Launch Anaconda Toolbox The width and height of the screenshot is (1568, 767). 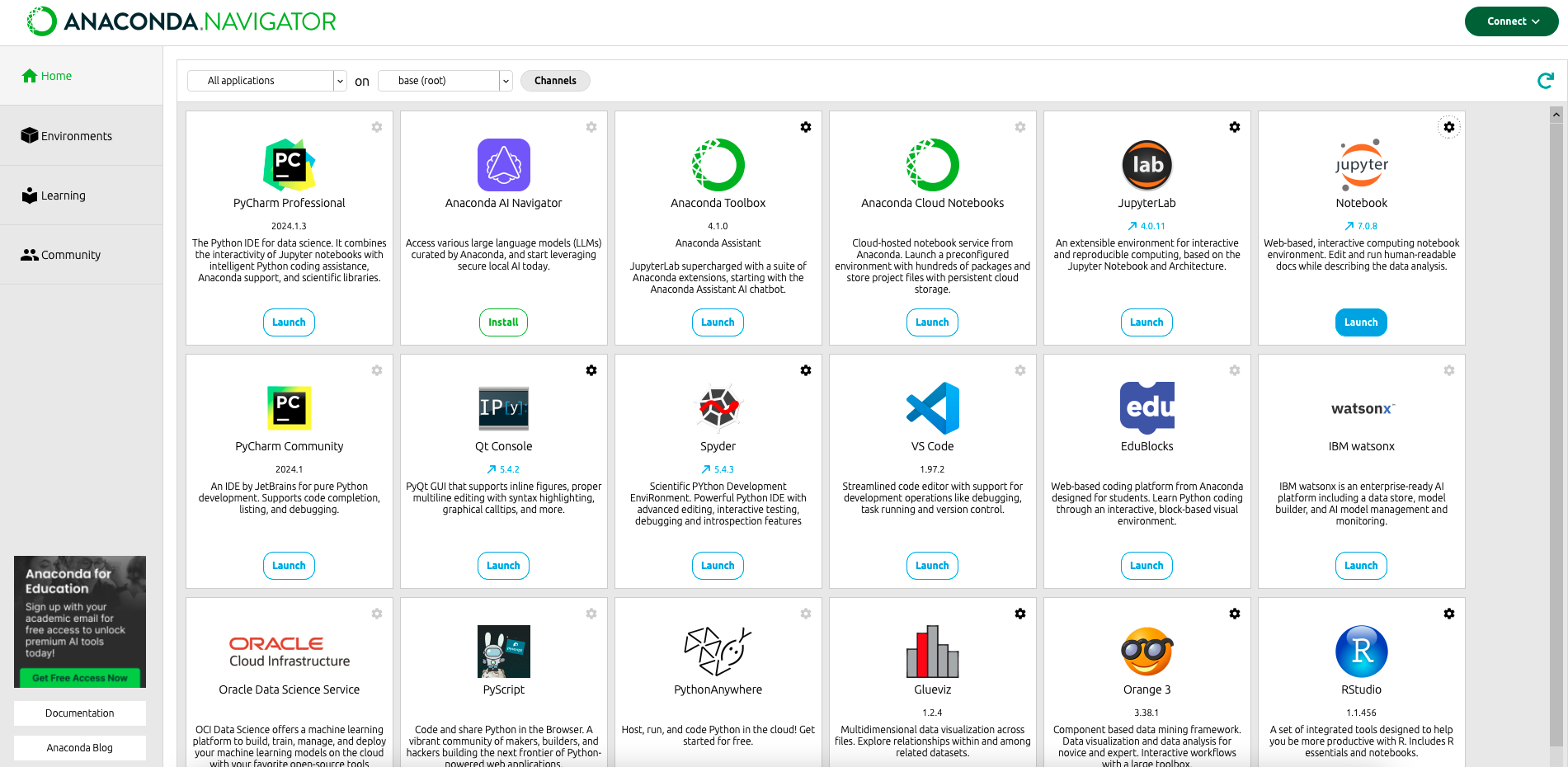pos(718,322)
